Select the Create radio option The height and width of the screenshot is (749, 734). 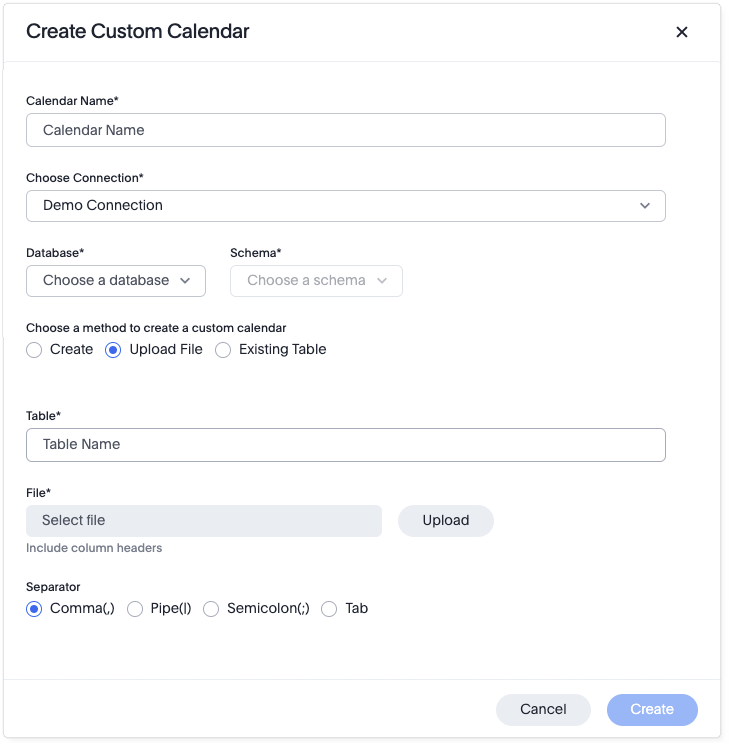tap(34, 350)
